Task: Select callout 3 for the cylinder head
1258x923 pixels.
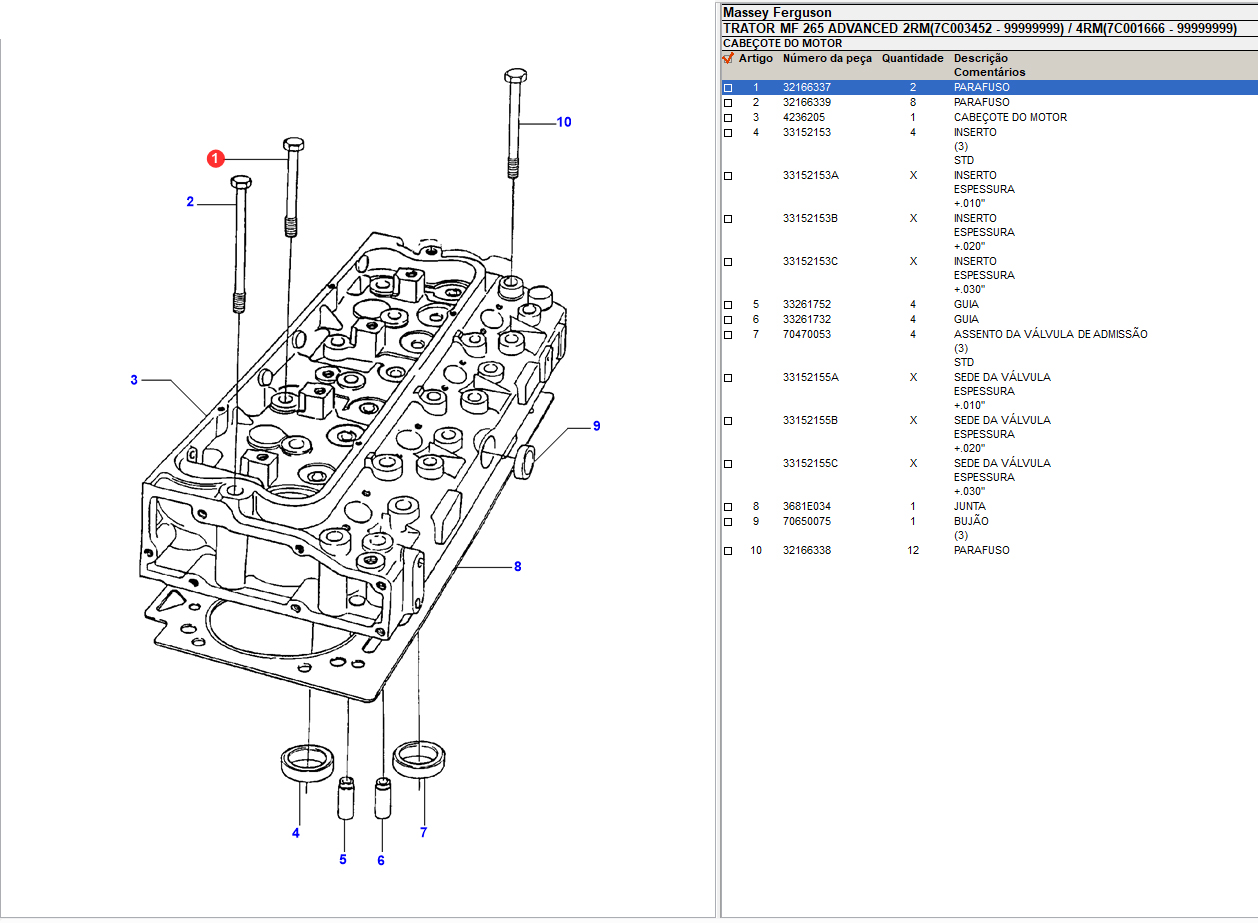Action: (x=134, y=380)
